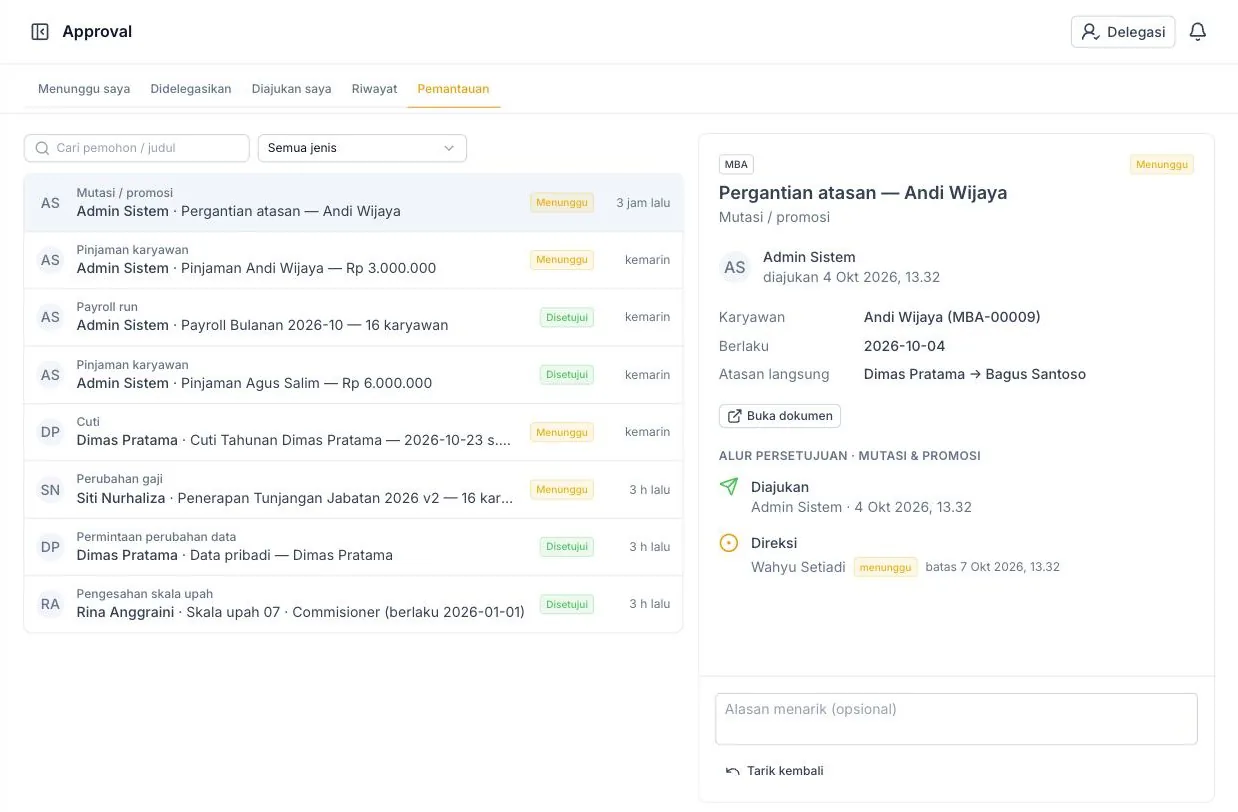Click Disetujui badge on Pinjaman Agus Salim row

[567, 374]
